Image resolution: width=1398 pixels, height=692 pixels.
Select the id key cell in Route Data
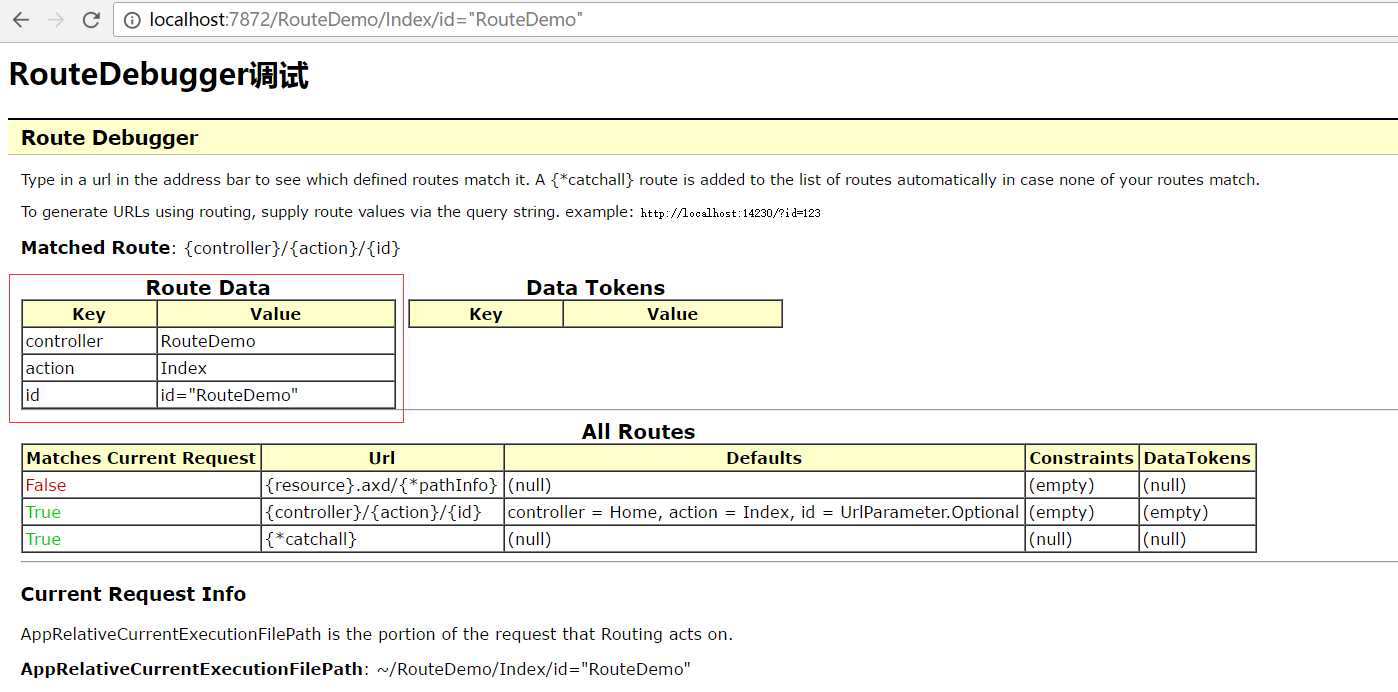tap(89, 395)
